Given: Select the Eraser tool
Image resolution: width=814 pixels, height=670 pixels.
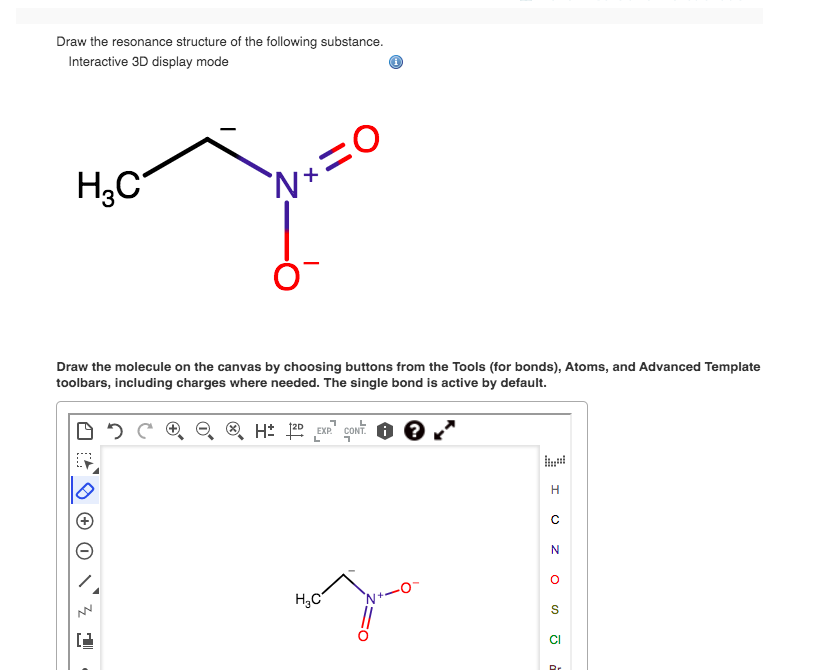Looking at the screenshot, I should point(84,490).
